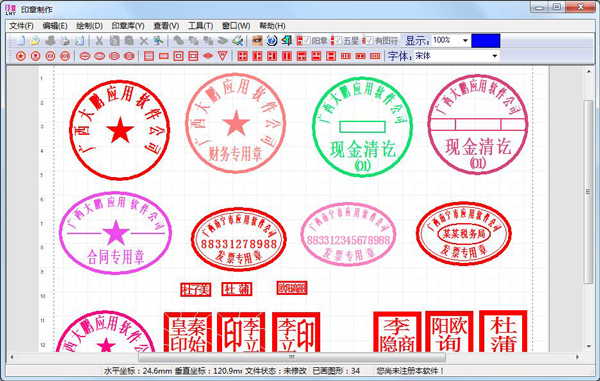The width and height of the screenshot is (600, 381).
Task: Open the 工具(T) menu
Action: tap(201, 26)
